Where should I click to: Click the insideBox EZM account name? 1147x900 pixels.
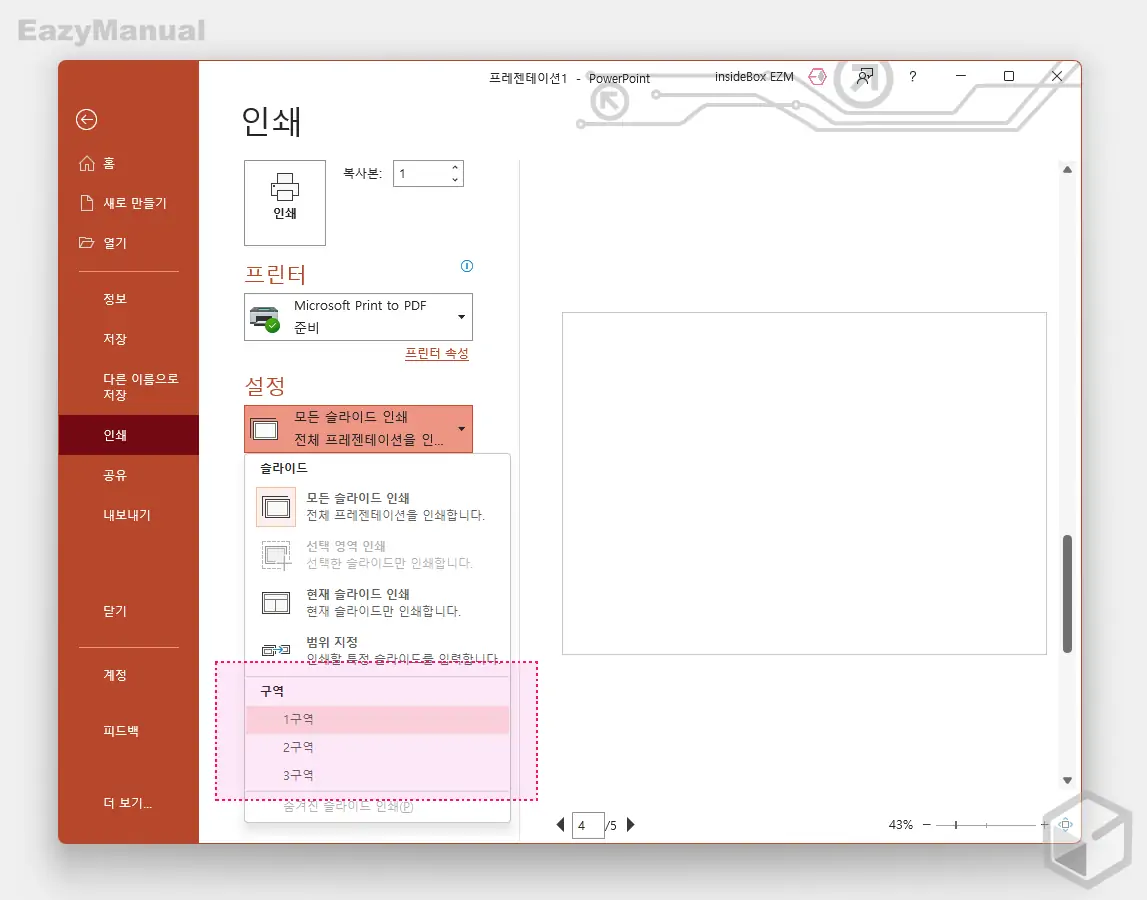point(753,76)
